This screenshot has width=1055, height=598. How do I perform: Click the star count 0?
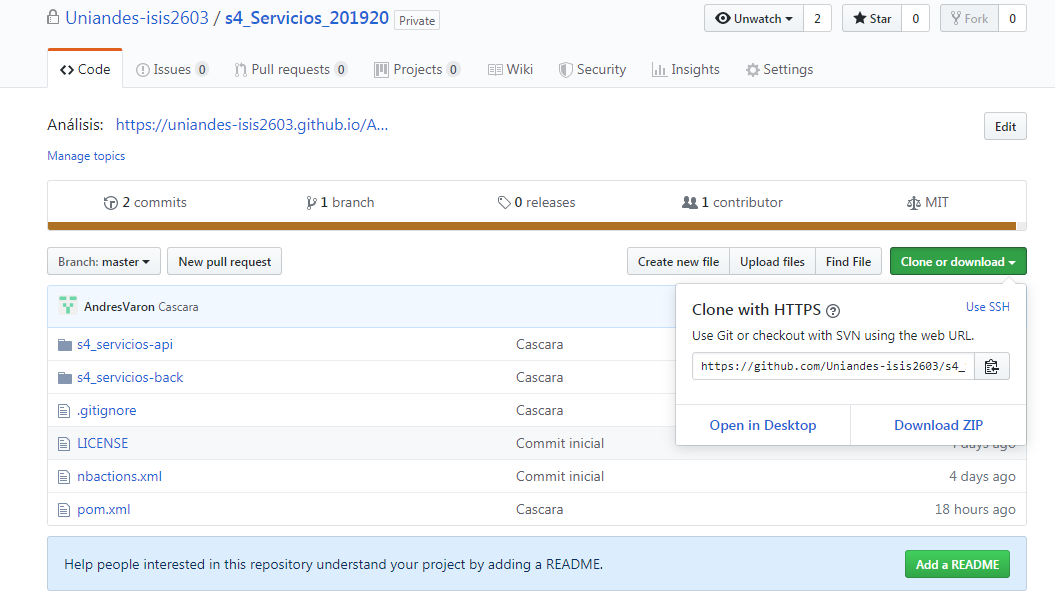(916, 19)
